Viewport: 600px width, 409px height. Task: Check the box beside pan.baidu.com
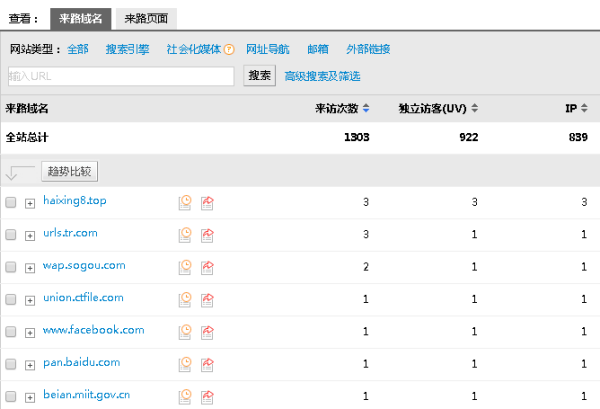[x=11, y=364]
